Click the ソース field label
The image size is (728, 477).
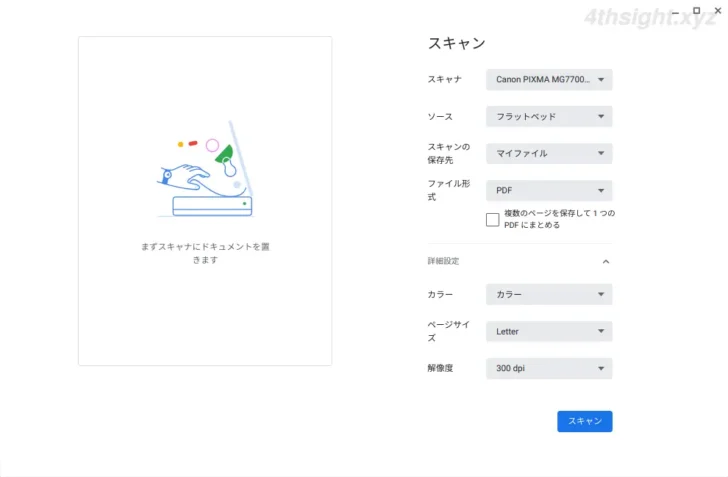pos(440,117)
